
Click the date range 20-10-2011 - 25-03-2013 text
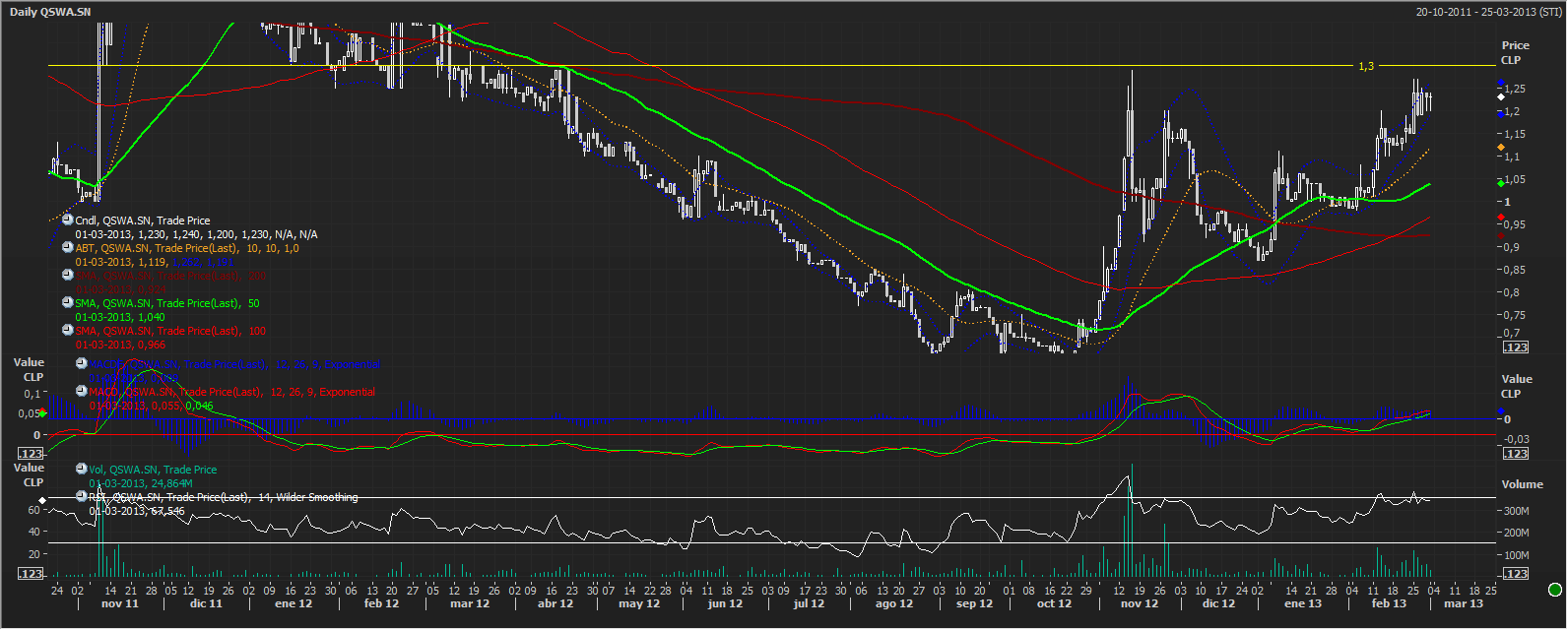point(1489,12)
